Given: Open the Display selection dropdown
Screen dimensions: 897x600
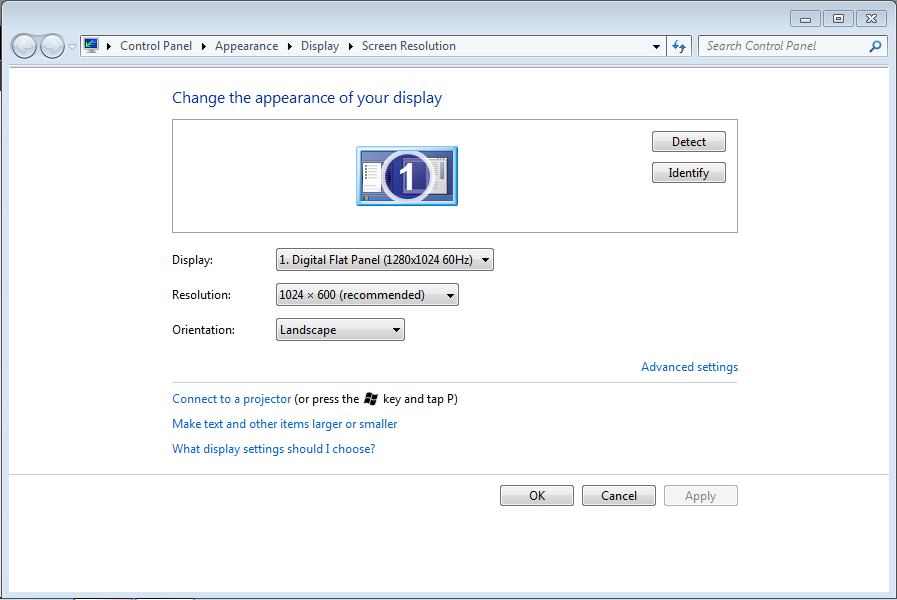Looking at the screenshot, I should coord(384,260).
